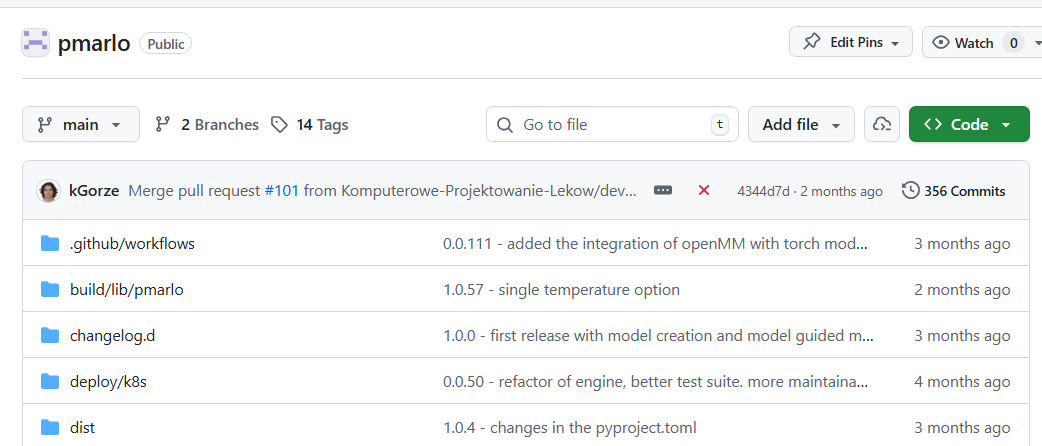
Task: Click the pmarlo repository avatar icon
Action: coord(35,43)
